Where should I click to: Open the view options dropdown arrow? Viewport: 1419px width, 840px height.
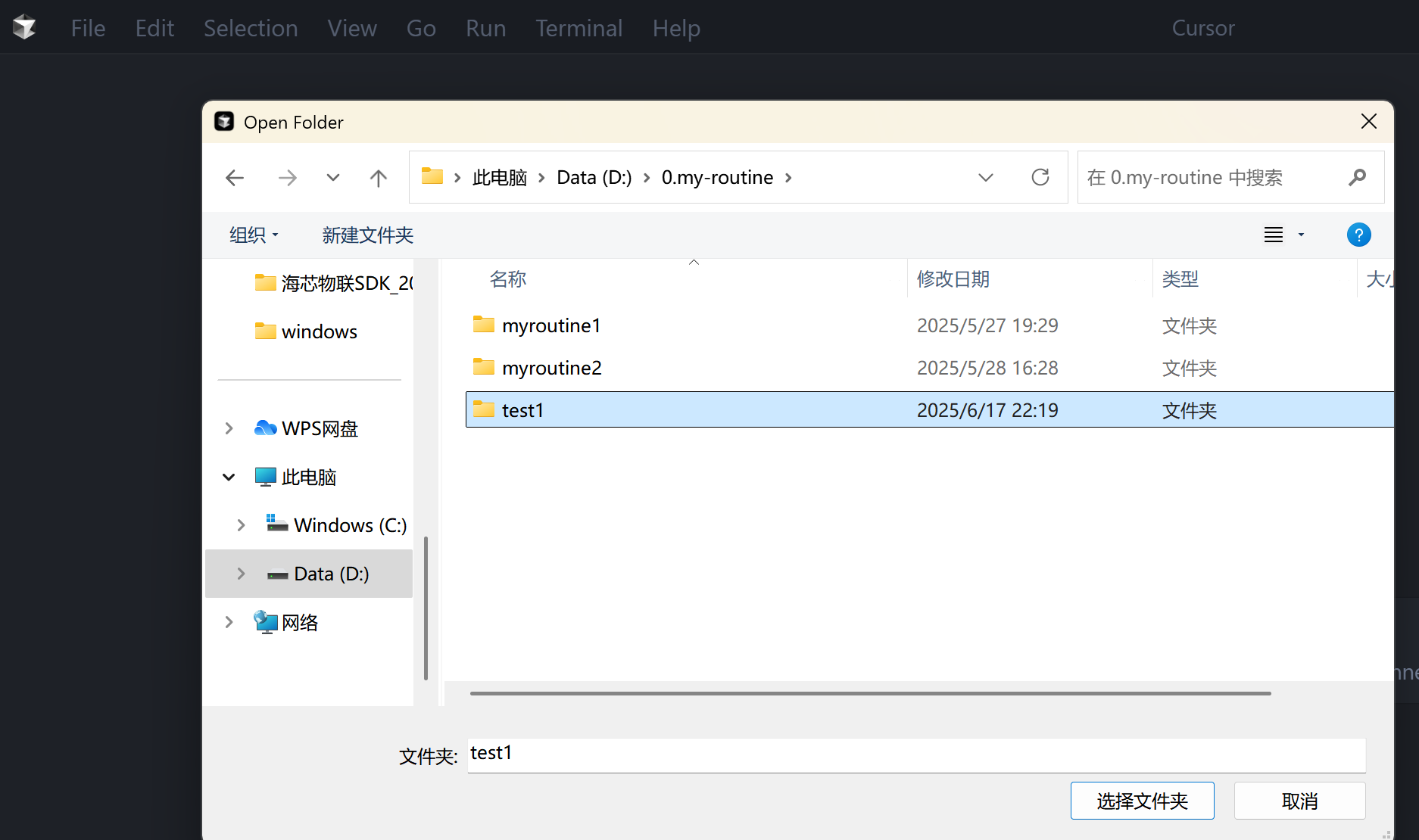point(1302,235)
